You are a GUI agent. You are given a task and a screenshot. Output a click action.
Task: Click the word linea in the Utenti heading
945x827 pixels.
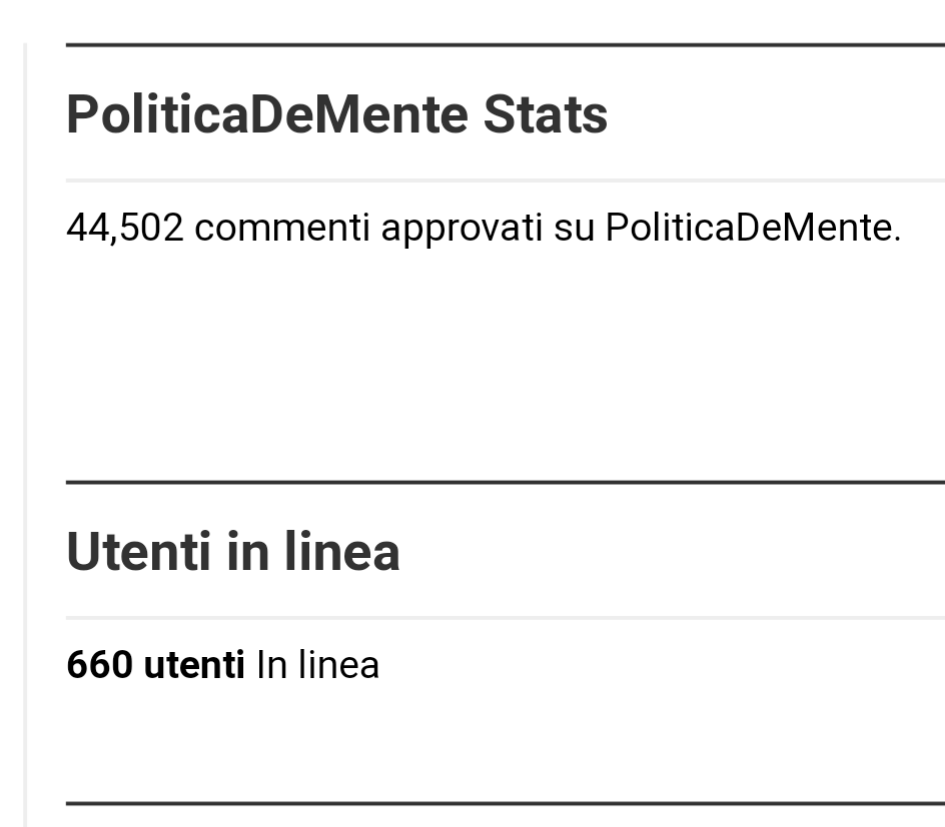click(341, 551)
